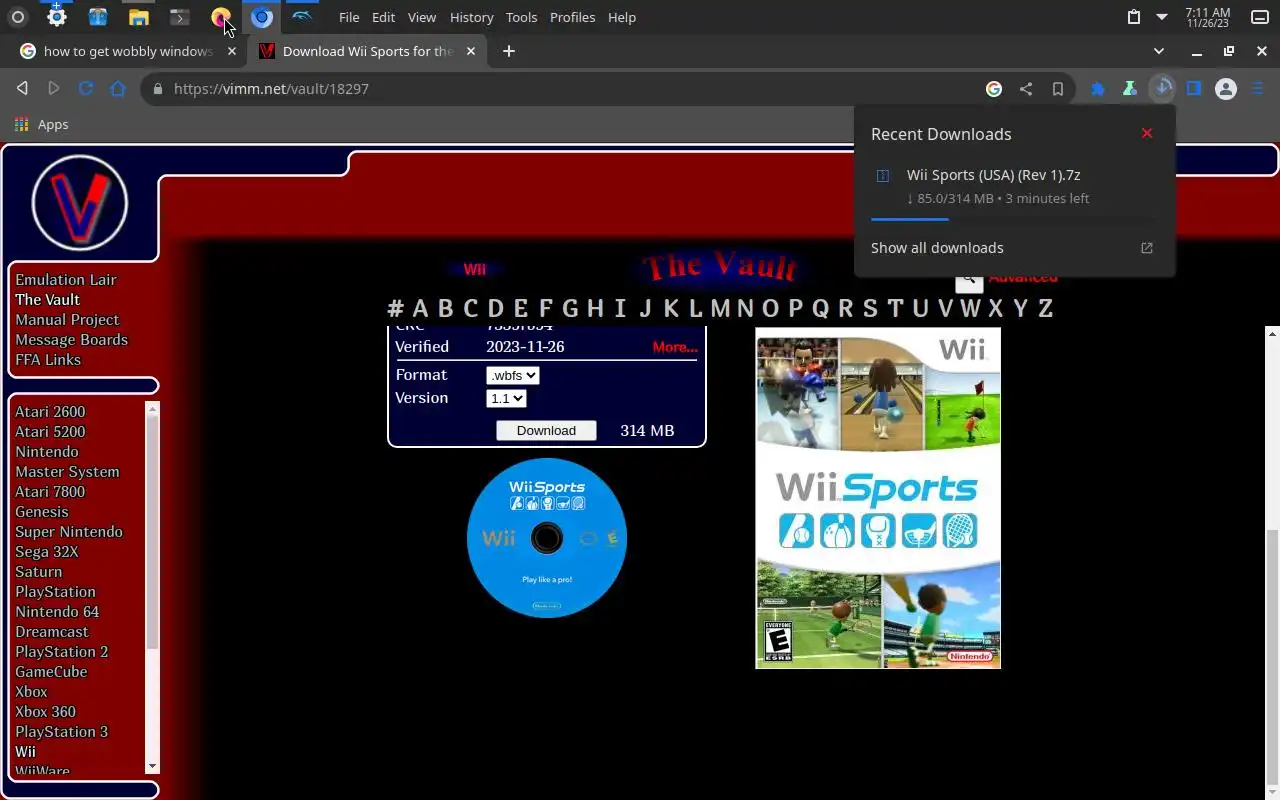Click the More... link
Image resolution: width=1280 pixels, height=800 pixels.
pos(675,347)
